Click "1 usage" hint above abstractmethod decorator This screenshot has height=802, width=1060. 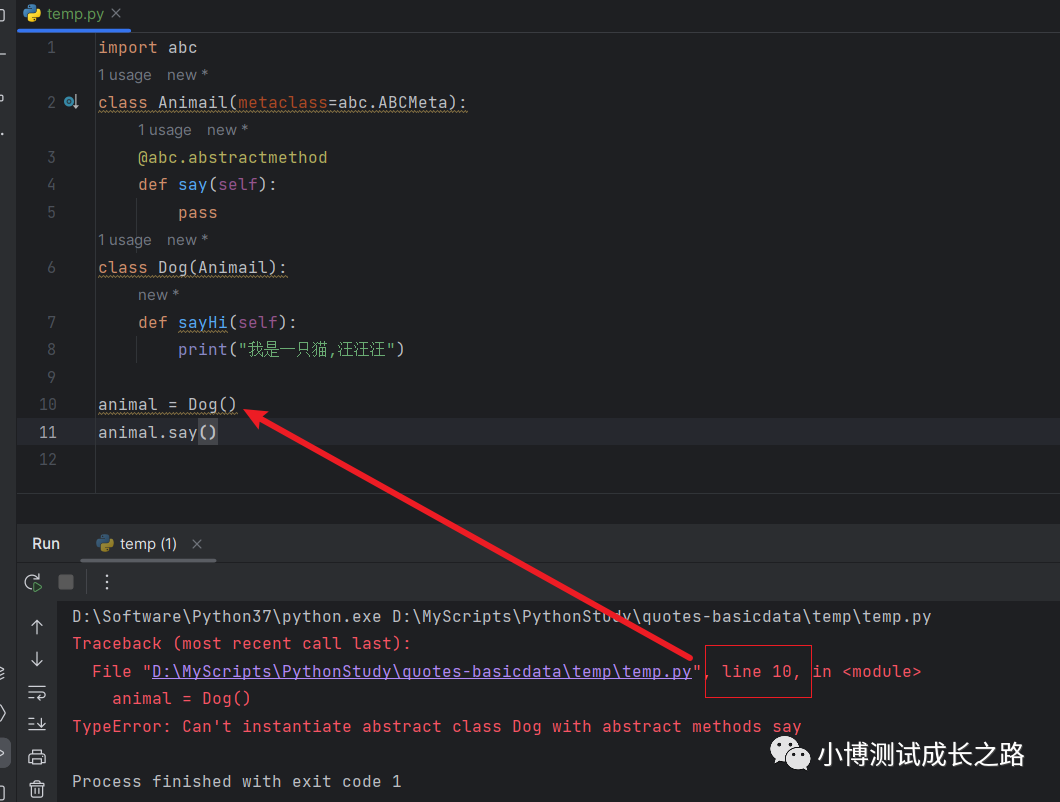pyautogui.click(x=165, y=130)
